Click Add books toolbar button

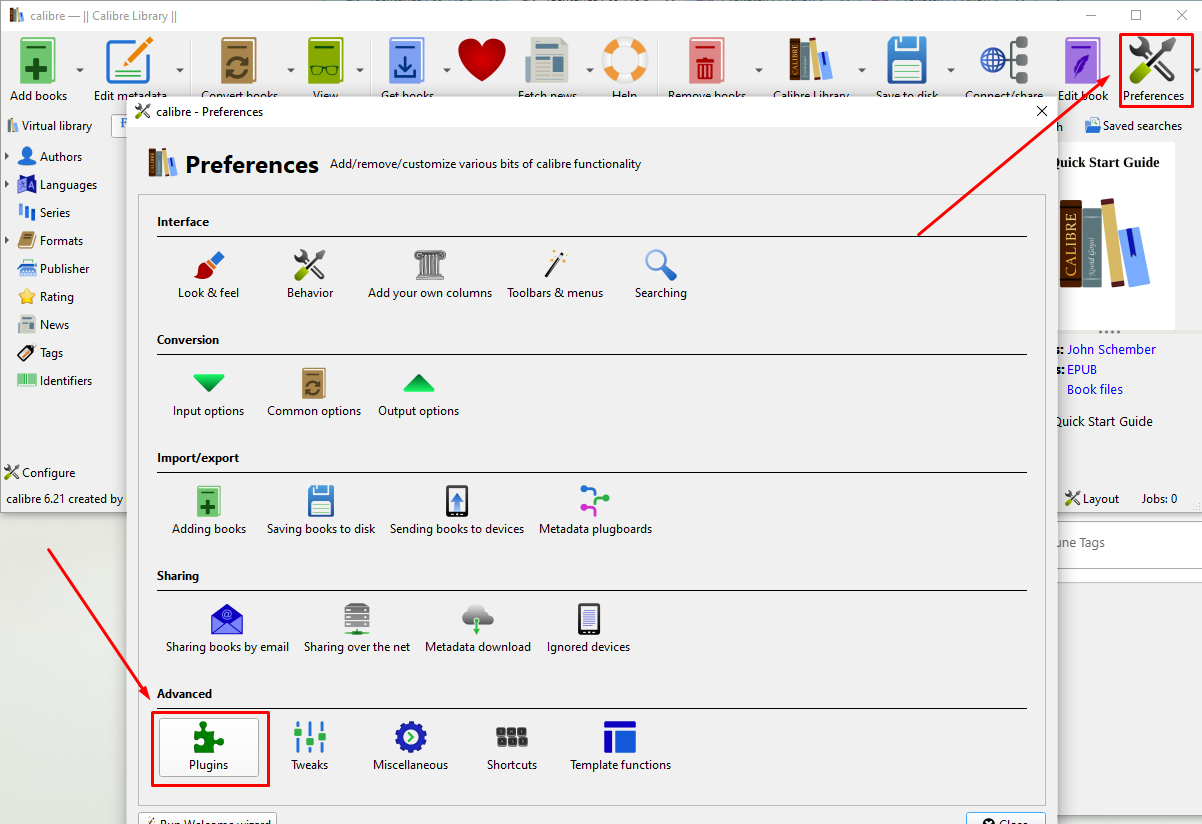tap(39, 69)
